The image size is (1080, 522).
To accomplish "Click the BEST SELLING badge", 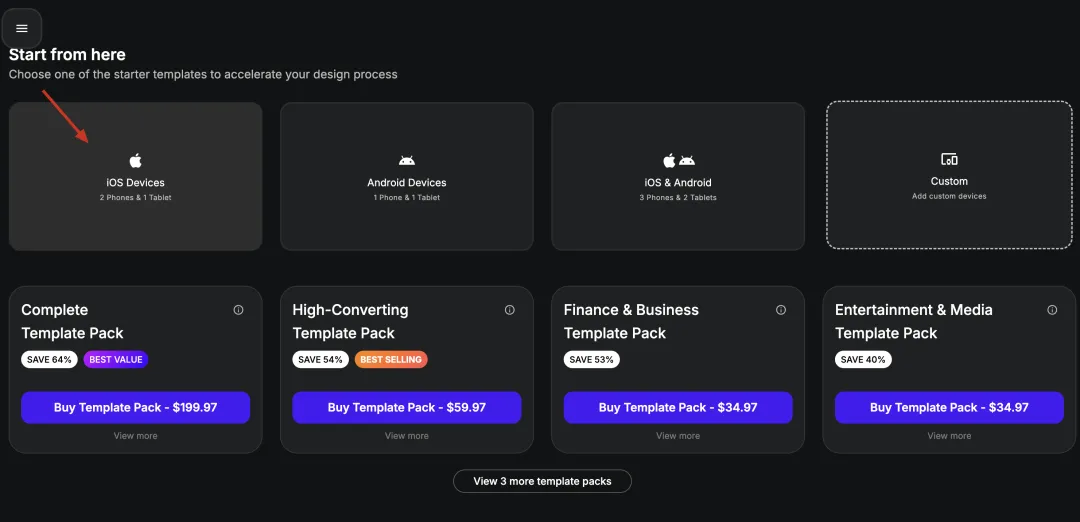I will pos(390,359).
